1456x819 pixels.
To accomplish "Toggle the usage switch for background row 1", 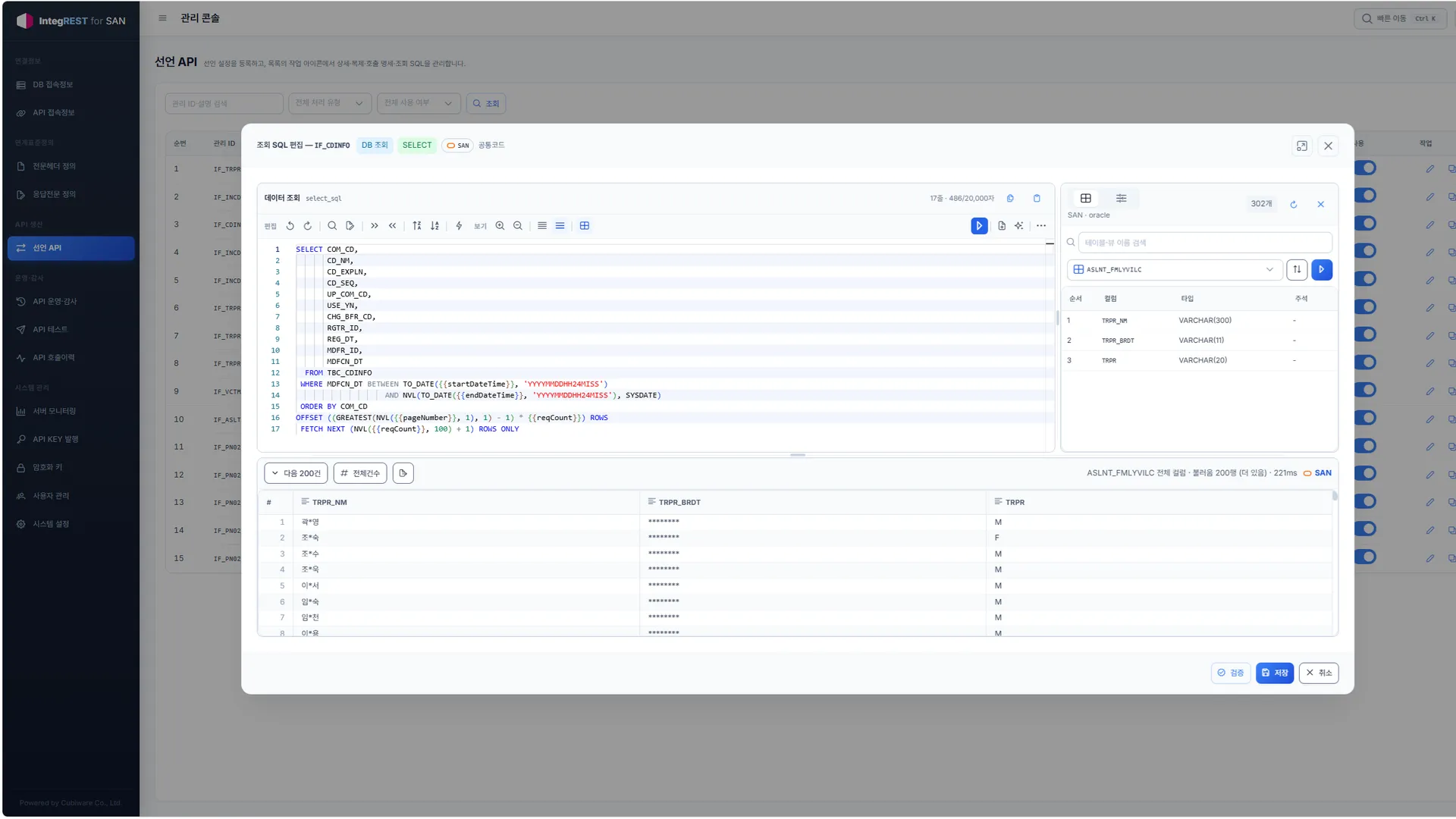I will click(1365, 168).
